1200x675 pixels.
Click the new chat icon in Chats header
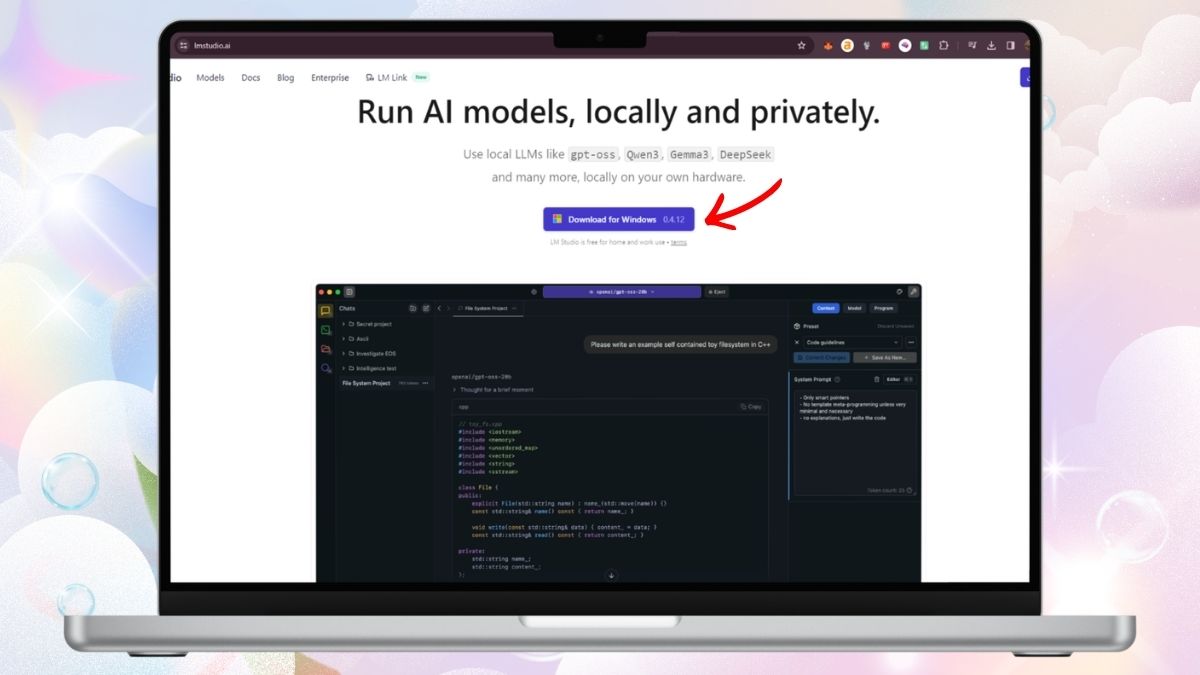click(x=426, y=308)
